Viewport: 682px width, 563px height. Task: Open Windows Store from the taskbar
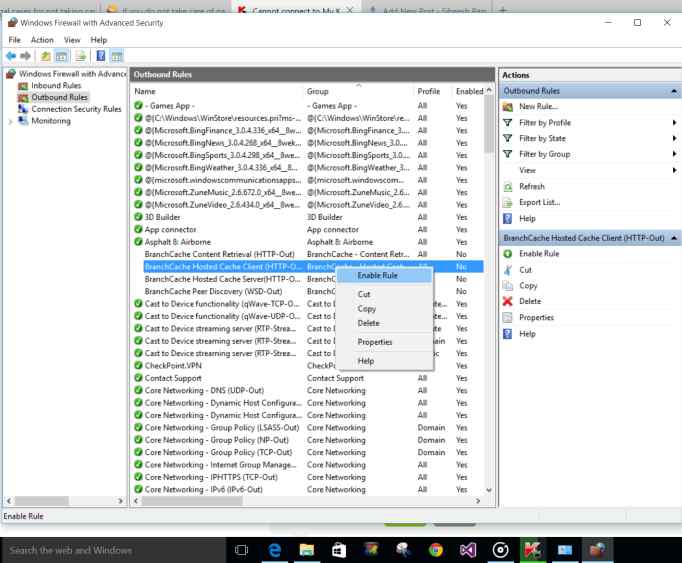click(x=339, y=550)
